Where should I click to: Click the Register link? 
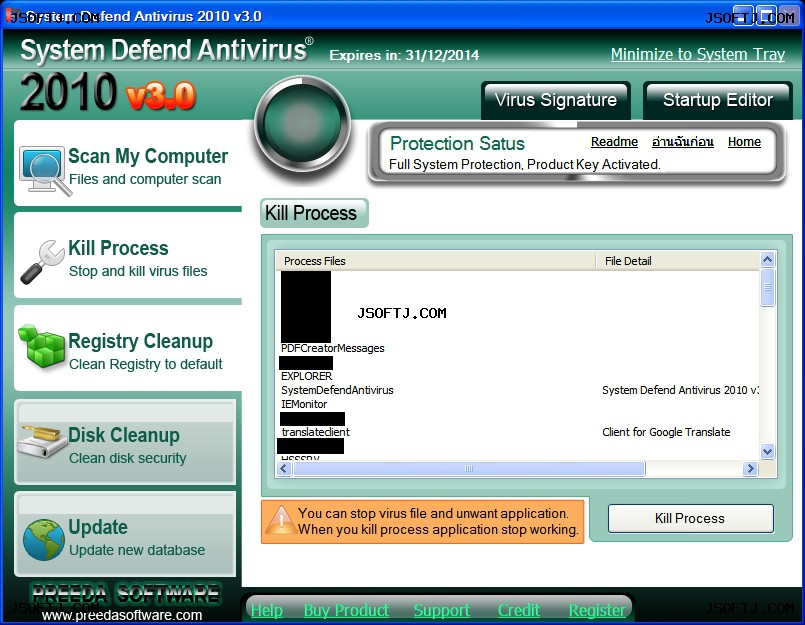597,610
